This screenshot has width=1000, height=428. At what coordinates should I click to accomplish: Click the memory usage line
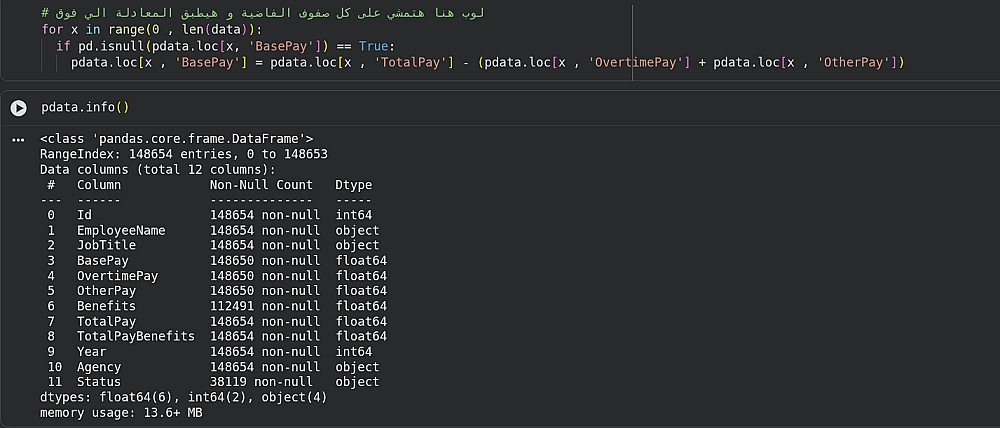pyautogui.click(x=121, y=412)
